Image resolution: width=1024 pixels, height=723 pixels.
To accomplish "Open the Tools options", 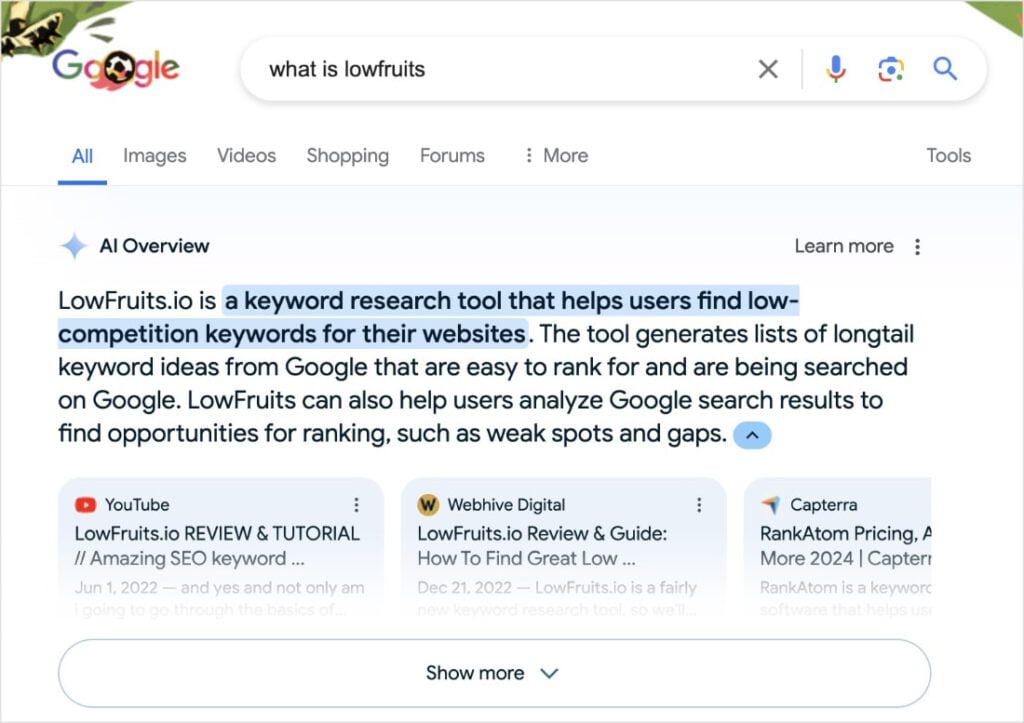I will 948,155.
